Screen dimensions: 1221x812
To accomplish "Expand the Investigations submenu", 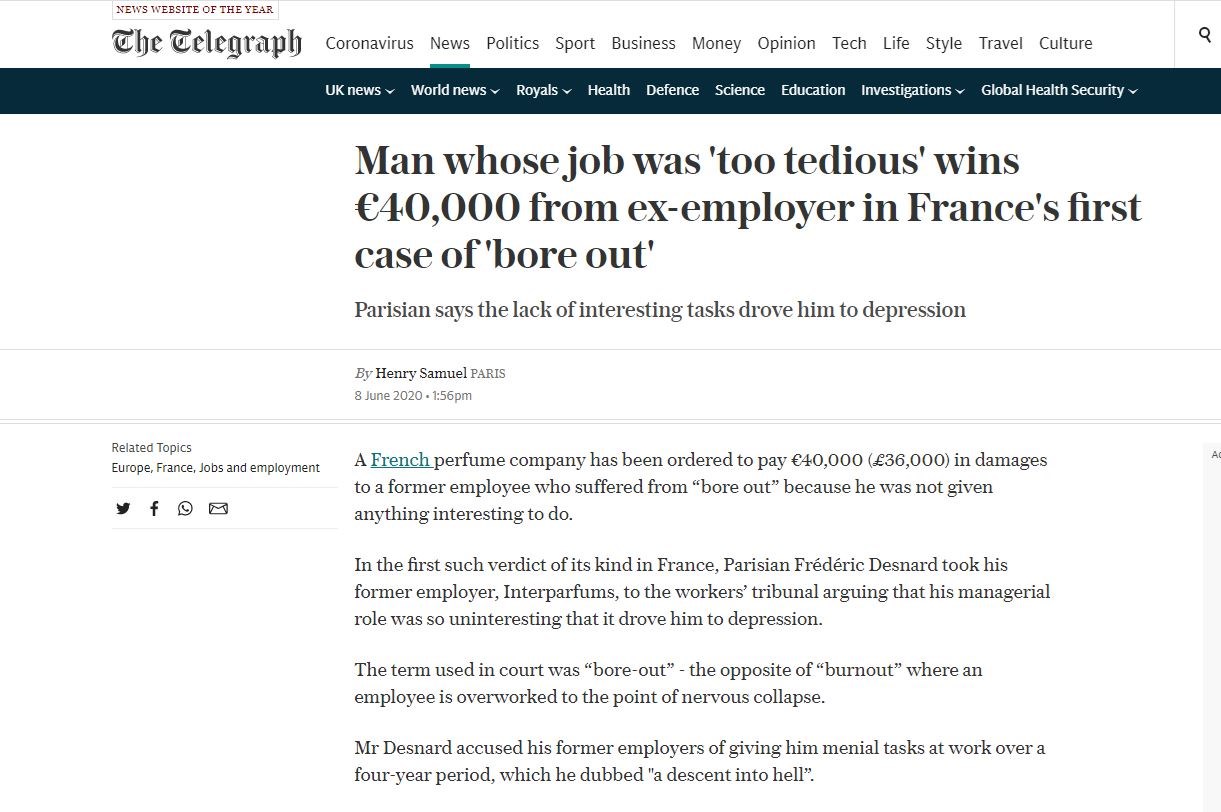I will click(912, 90).
